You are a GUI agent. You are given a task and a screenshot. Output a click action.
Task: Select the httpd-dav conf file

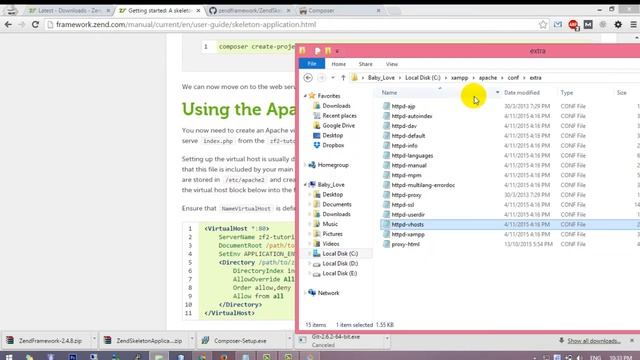(404, 126)
